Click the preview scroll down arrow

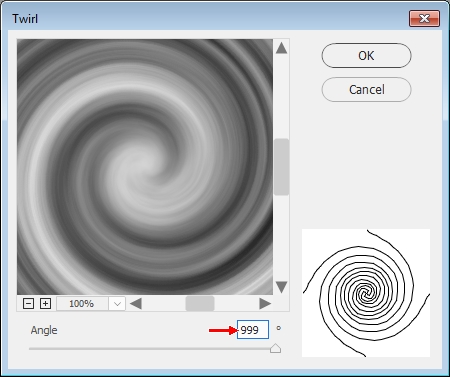click(x=282, y=287)
